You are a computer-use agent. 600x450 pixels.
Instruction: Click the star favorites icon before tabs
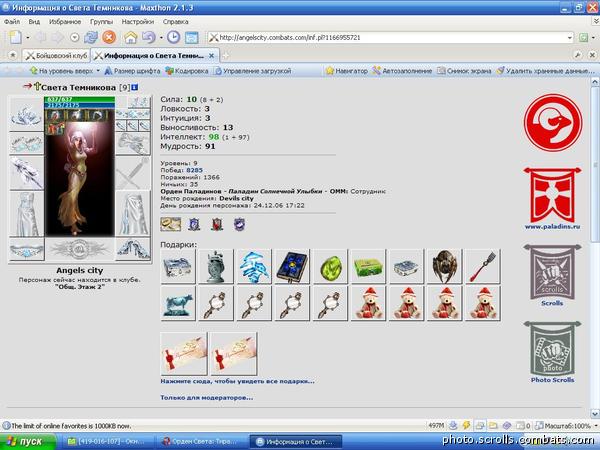[x=13, y=56]
